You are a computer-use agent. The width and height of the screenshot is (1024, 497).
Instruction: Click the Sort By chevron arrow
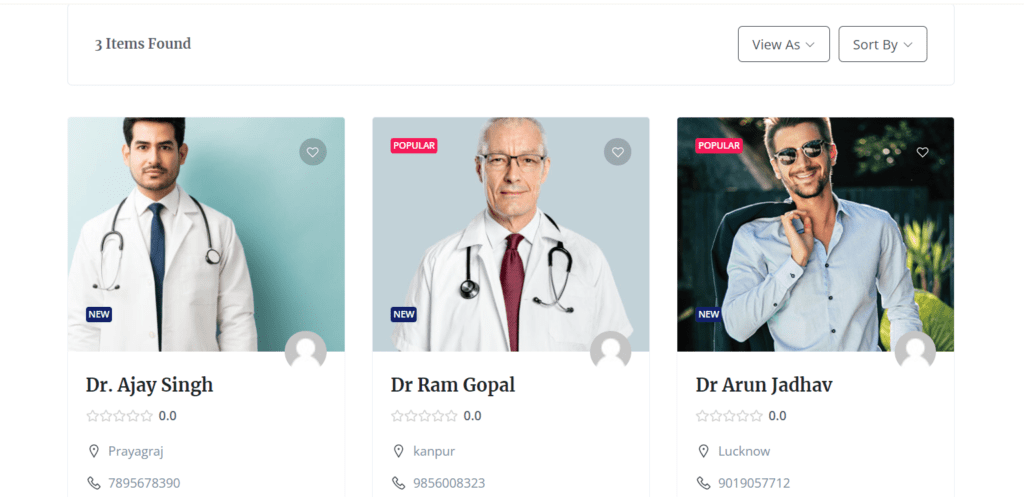(x=908, y=45)
